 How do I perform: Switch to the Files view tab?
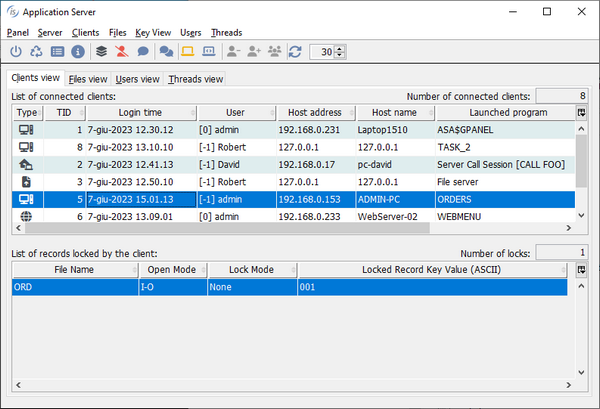pos(88,79)
